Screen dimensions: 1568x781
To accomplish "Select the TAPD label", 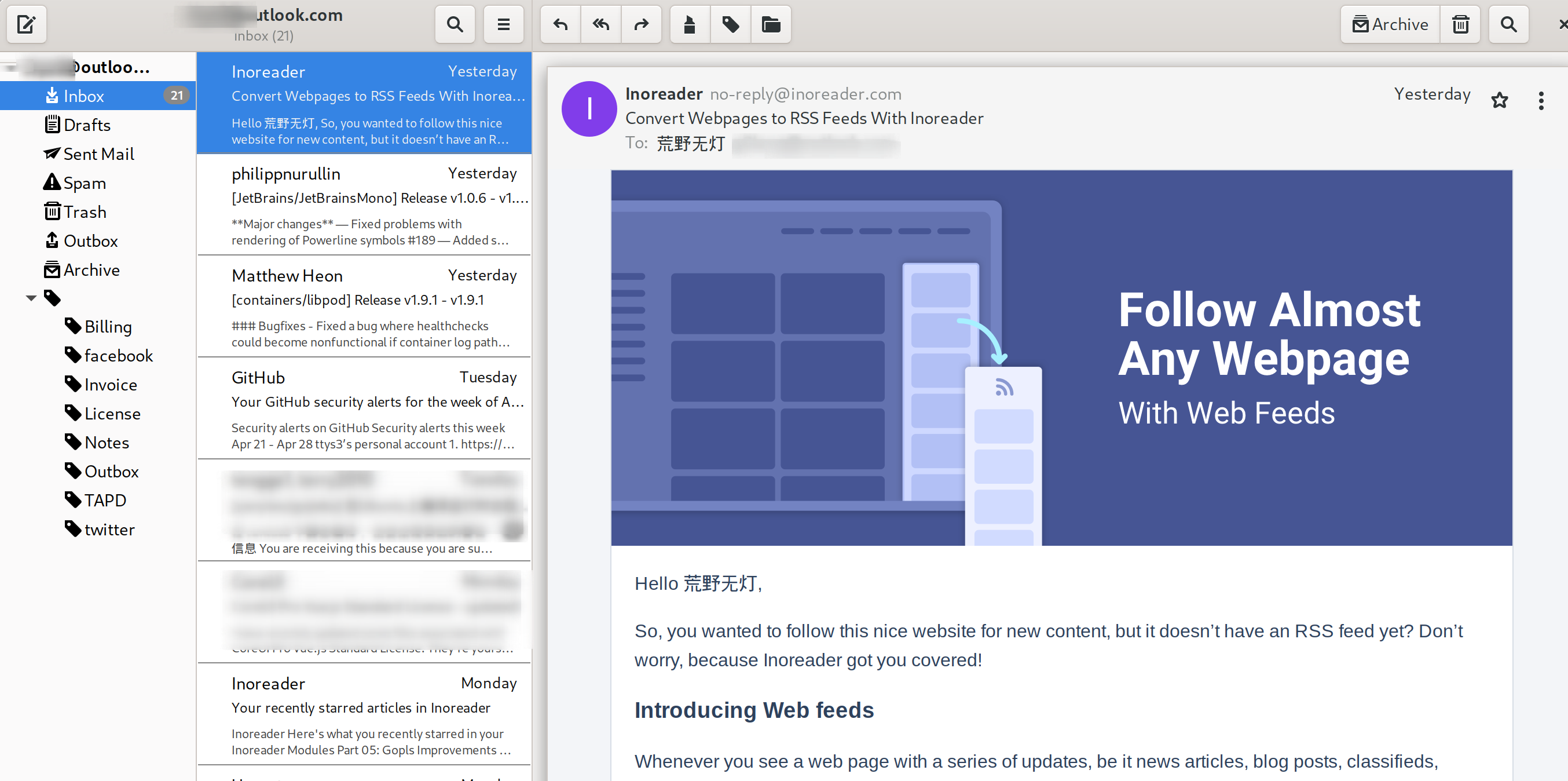I will pyautogui.click(x=98, y=500).
